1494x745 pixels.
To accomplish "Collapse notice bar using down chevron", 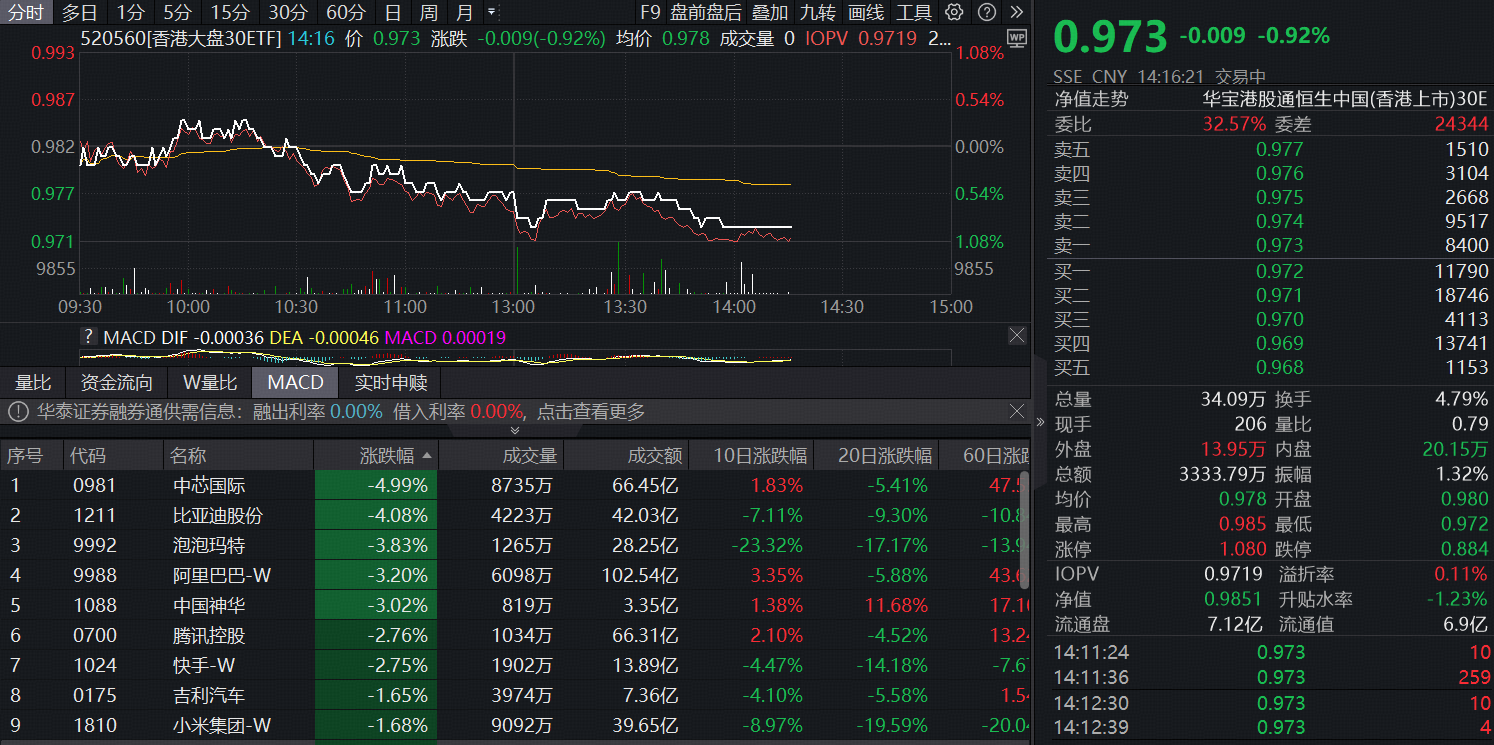I will pyautogui.click(x=514, y=429).
